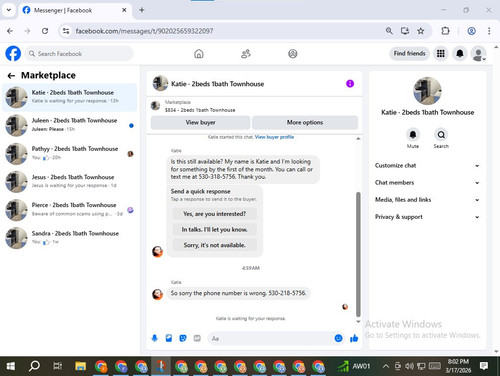Open the taskbar volume control
Screen dimensions: 500x376
409,366
